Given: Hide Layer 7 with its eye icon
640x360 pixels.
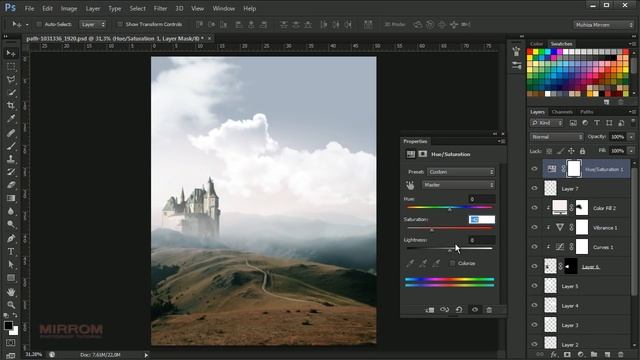Looking at the screenshot, I should point(534,188).
